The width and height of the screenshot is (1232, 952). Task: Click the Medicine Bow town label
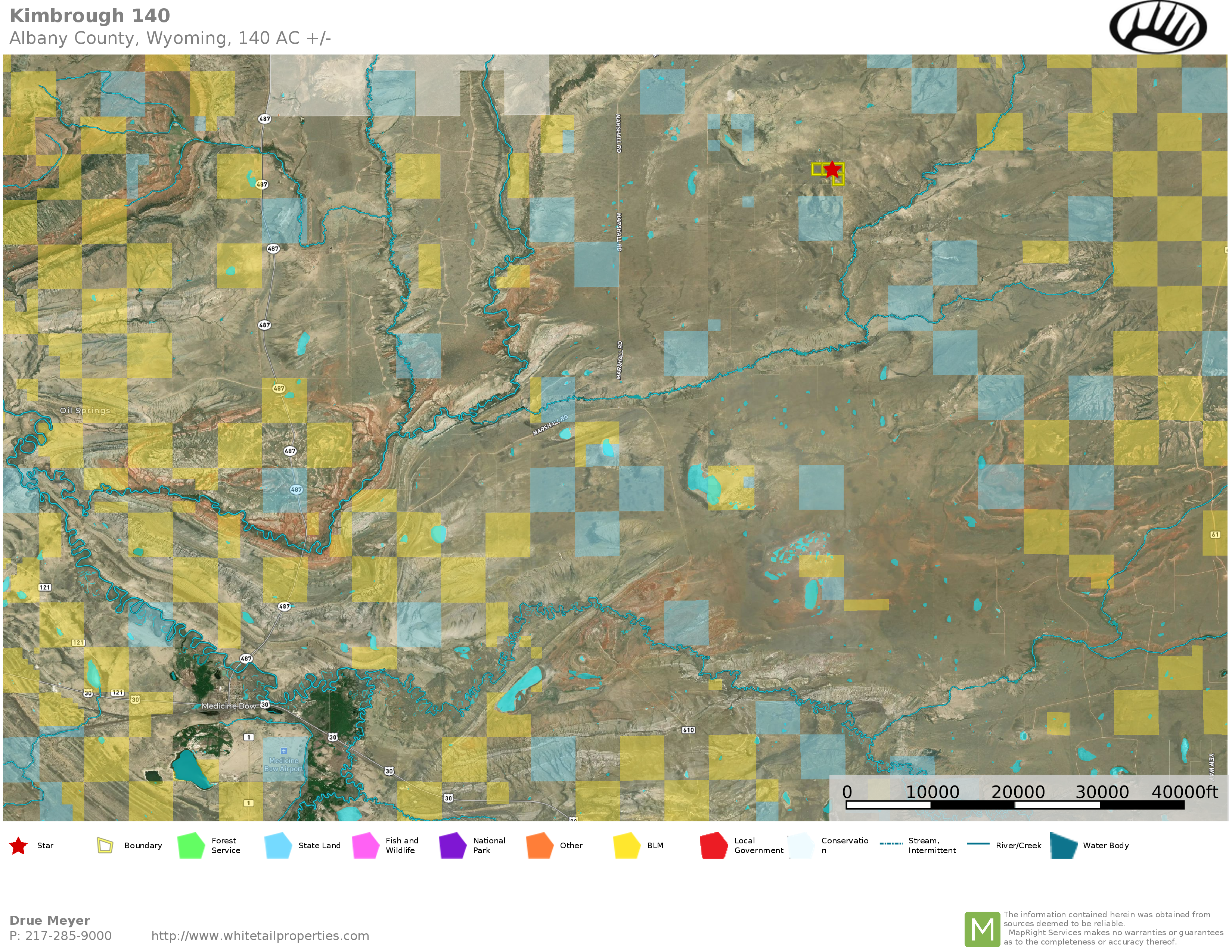(x=229, y=706)
